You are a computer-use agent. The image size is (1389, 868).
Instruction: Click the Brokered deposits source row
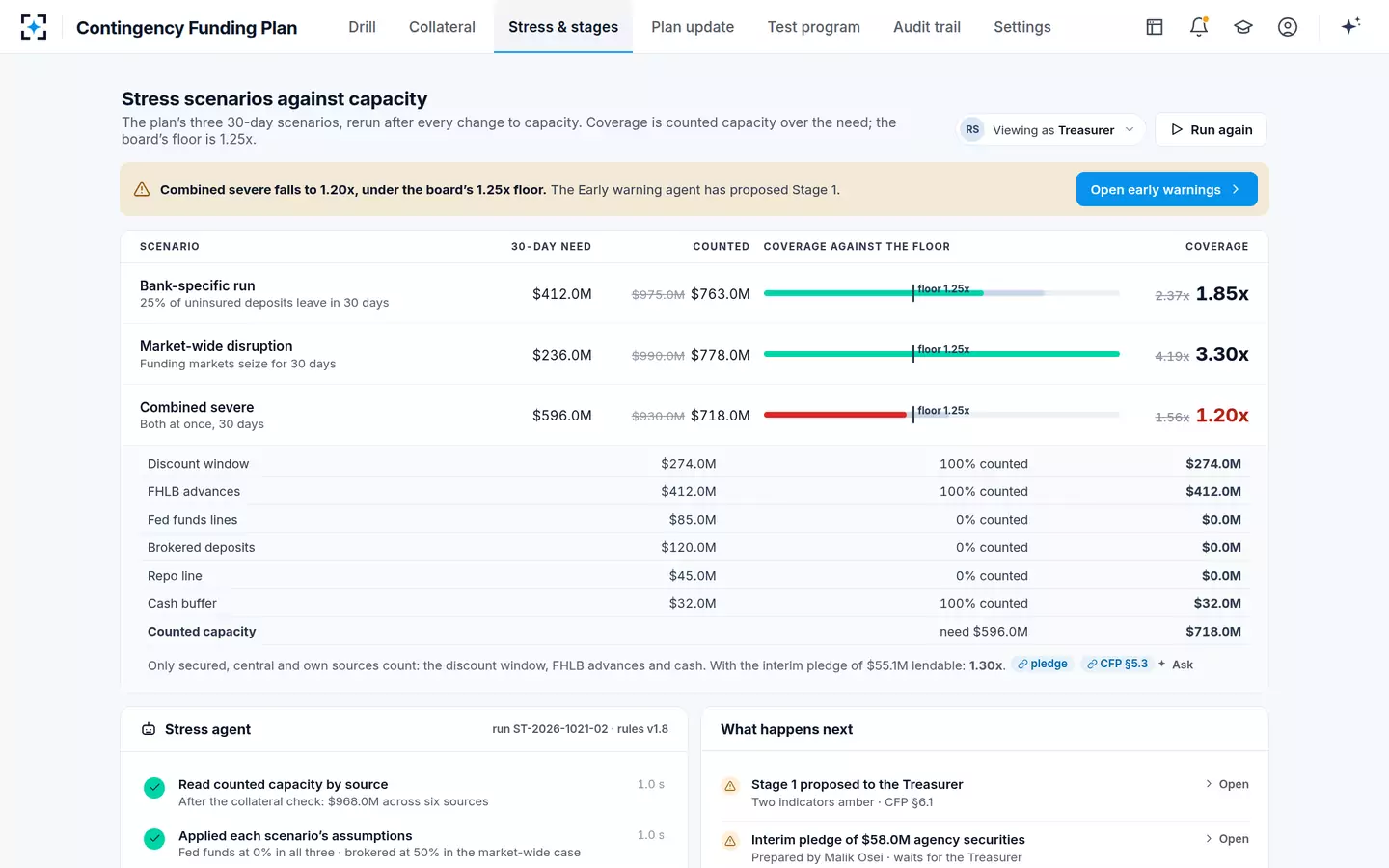coord(694,548)
